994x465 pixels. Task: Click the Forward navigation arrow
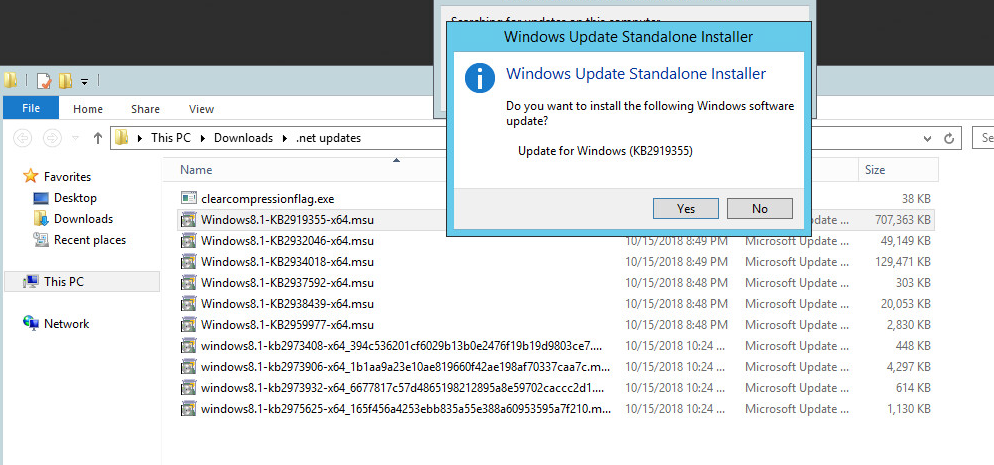pyautogui.click(x=52, y=137)
